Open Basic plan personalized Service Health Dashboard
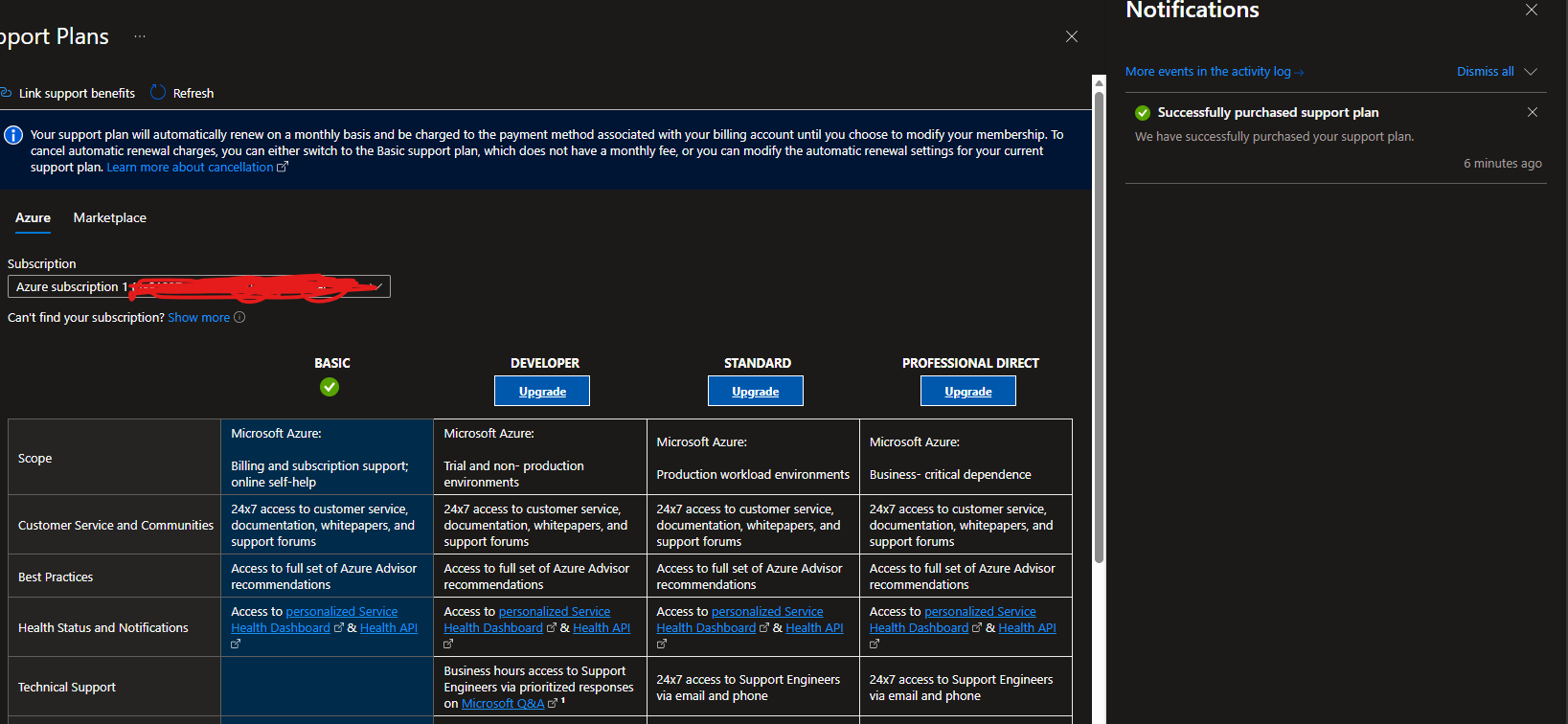The width and height of the screenshot is (1568, 724). tap(314, 620)
